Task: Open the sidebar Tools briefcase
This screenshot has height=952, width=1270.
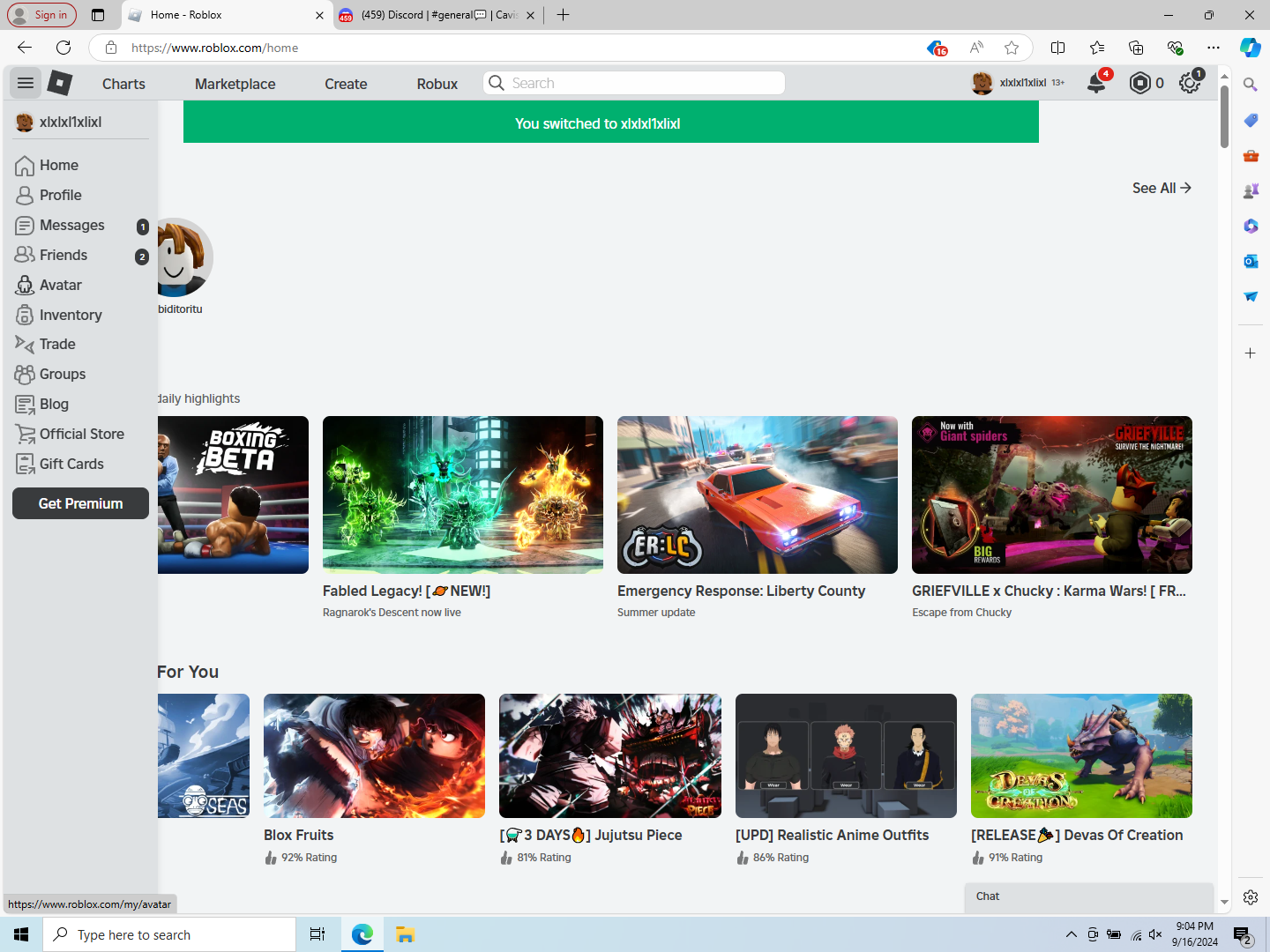Action: 1251,155
